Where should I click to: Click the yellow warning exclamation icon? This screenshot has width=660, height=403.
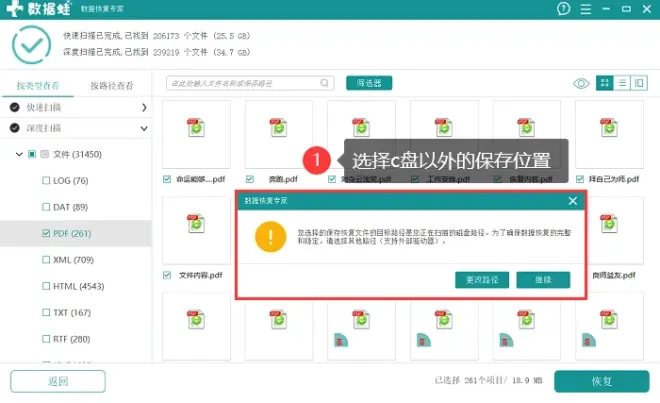click(x=271, y=237)
